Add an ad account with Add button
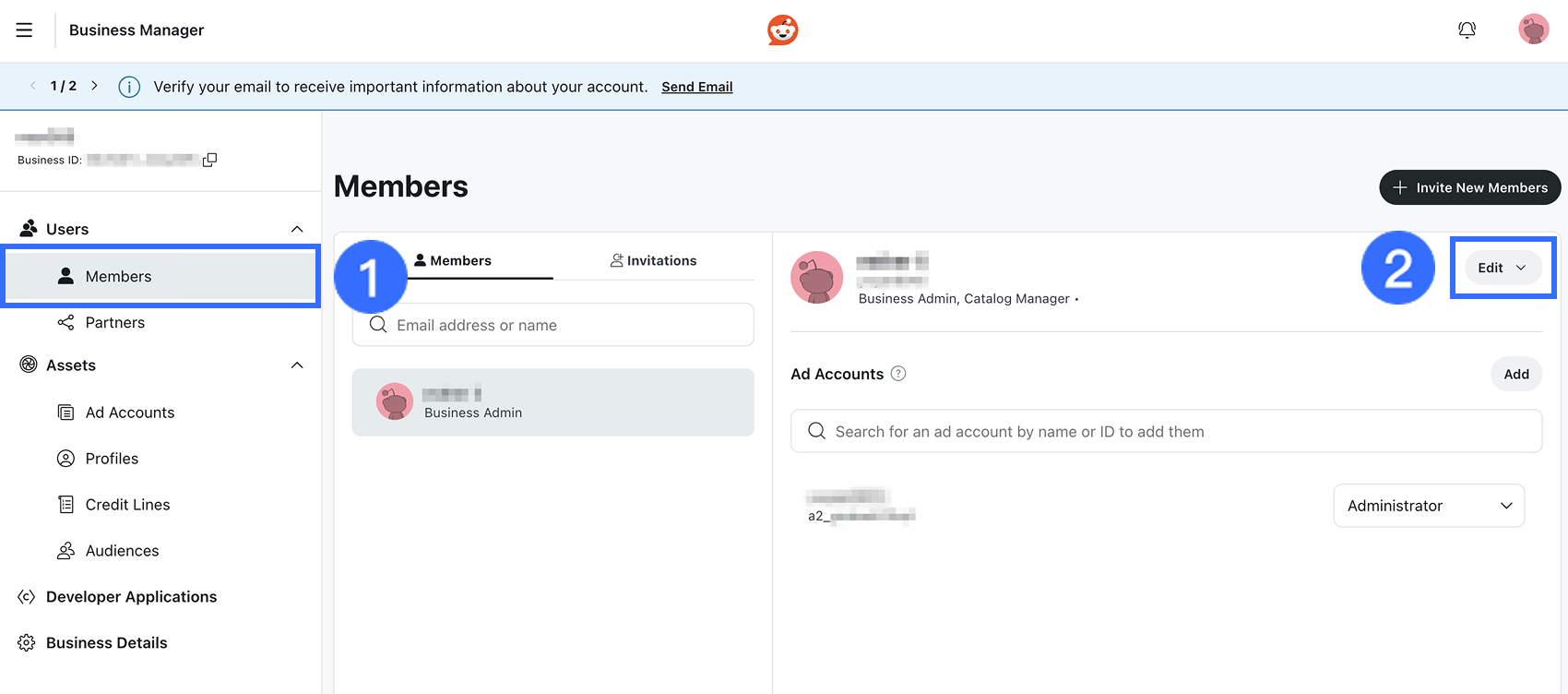The image size is (1568, 694). (x=1515, y=374)
